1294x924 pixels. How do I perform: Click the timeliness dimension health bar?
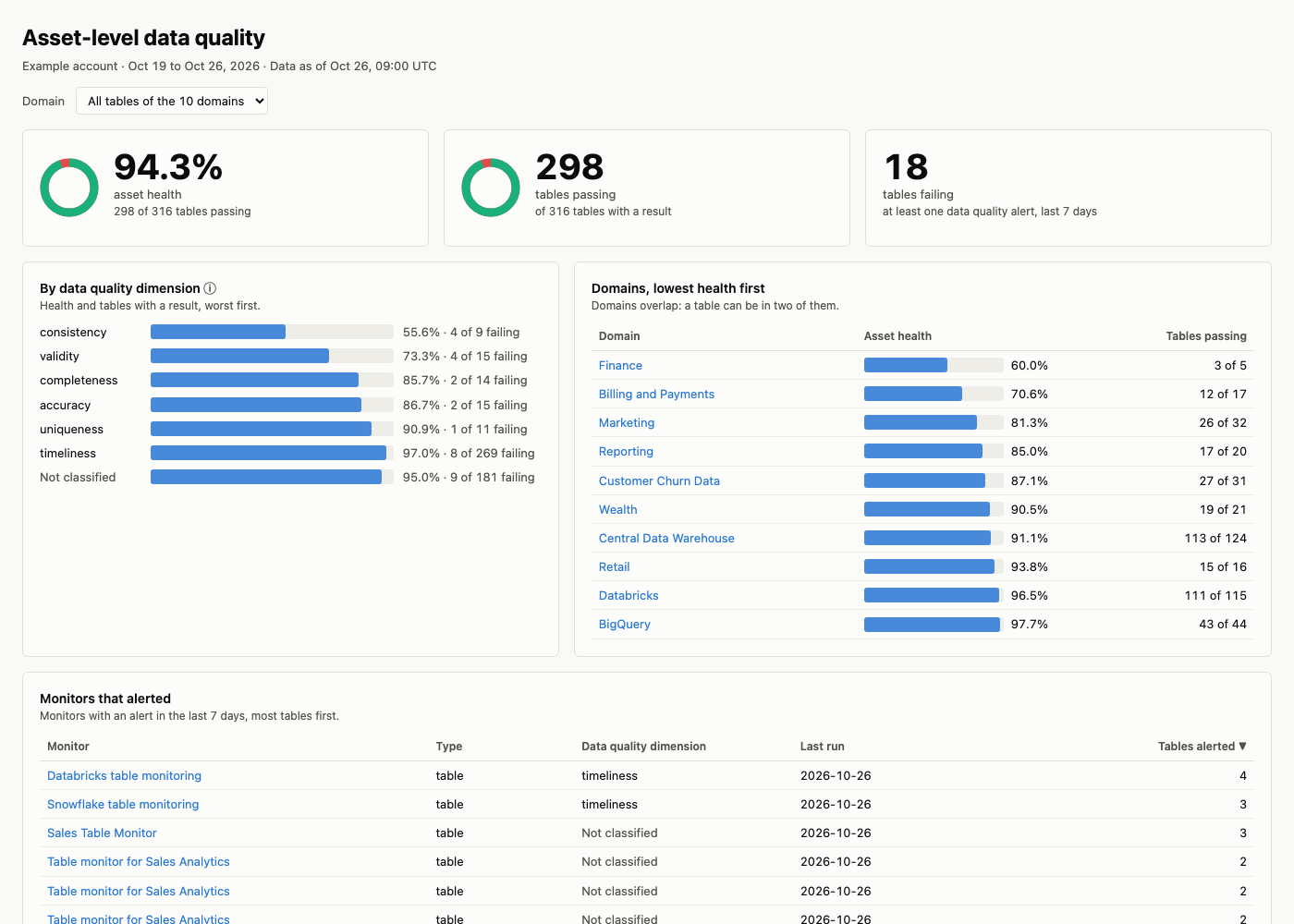click(x=272, y=453)
